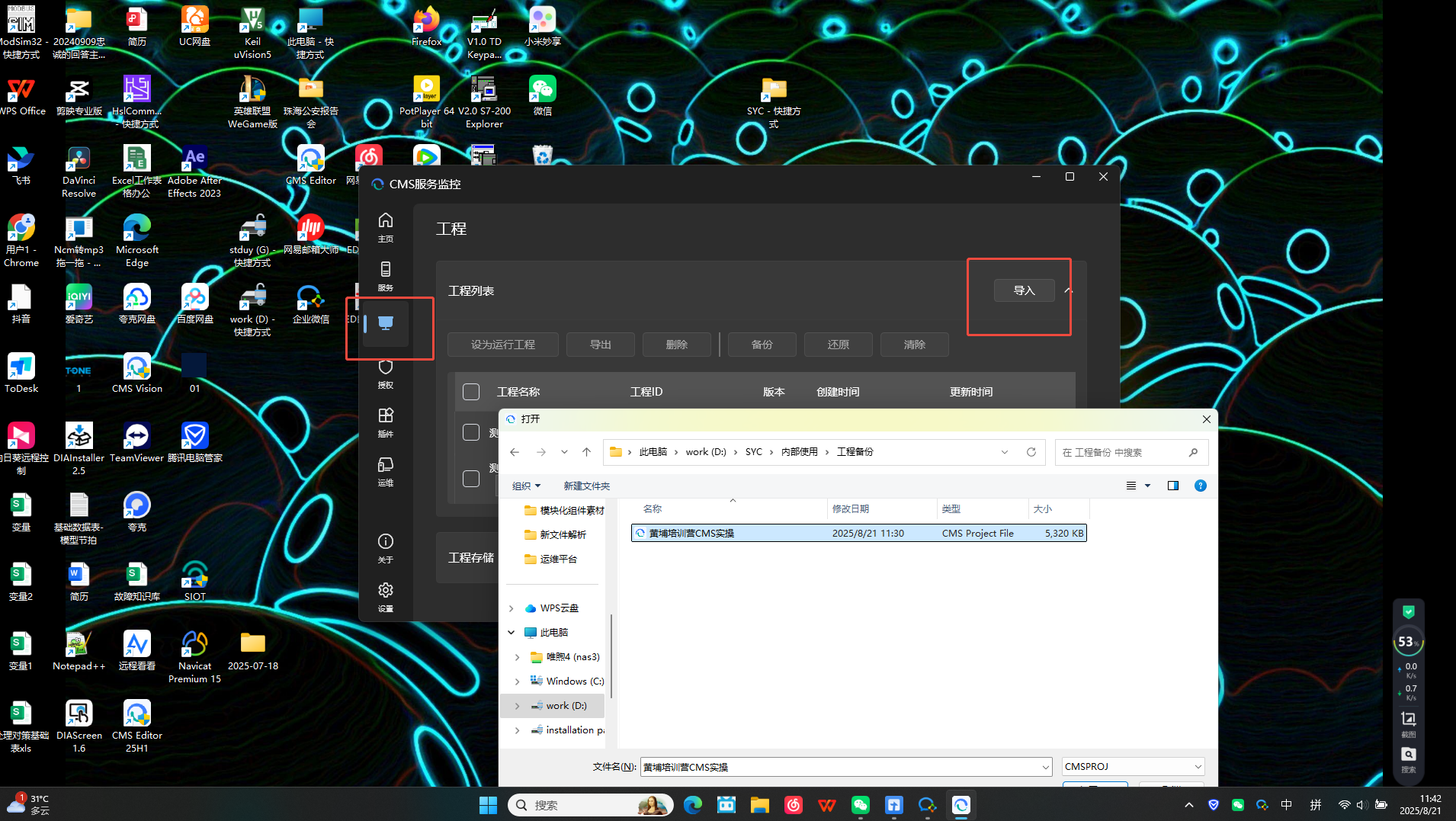Click the 导入 import button
This screenshot has height=821, width=1456.
tap(1024, 290)
